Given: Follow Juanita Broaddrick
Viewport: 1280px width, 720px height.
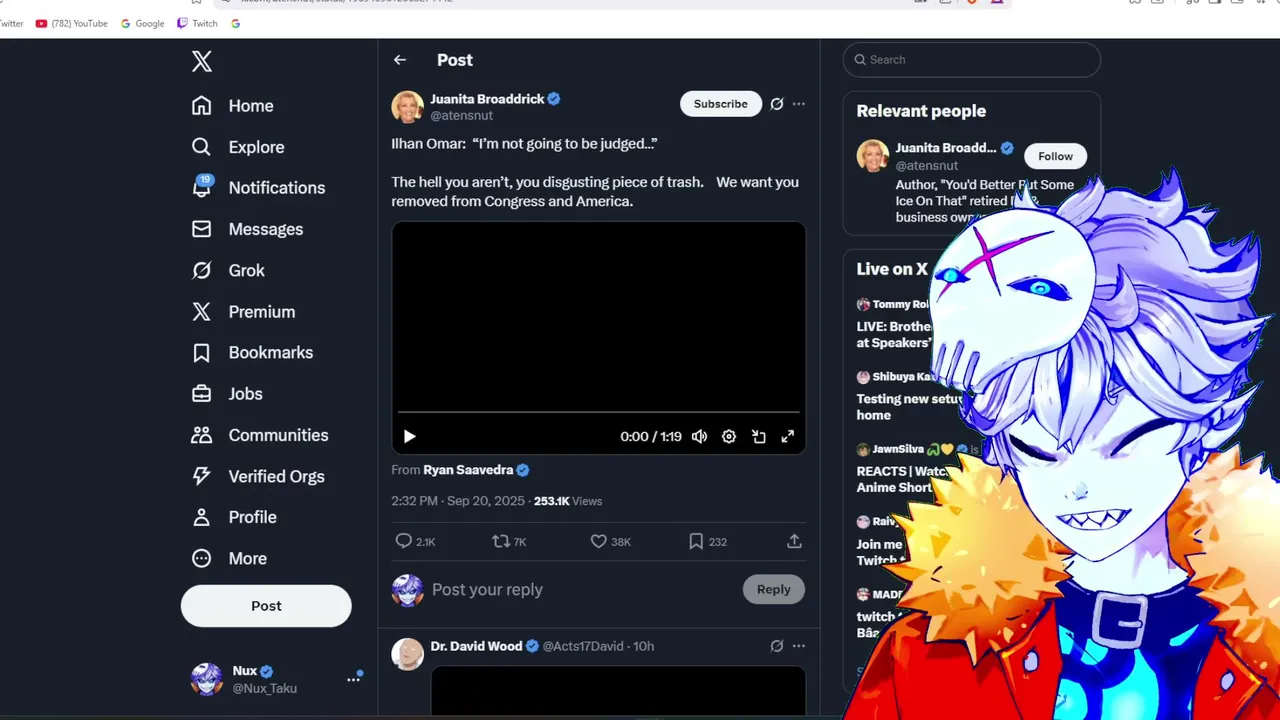Looking at the screenshot, I should [1055, 156].
